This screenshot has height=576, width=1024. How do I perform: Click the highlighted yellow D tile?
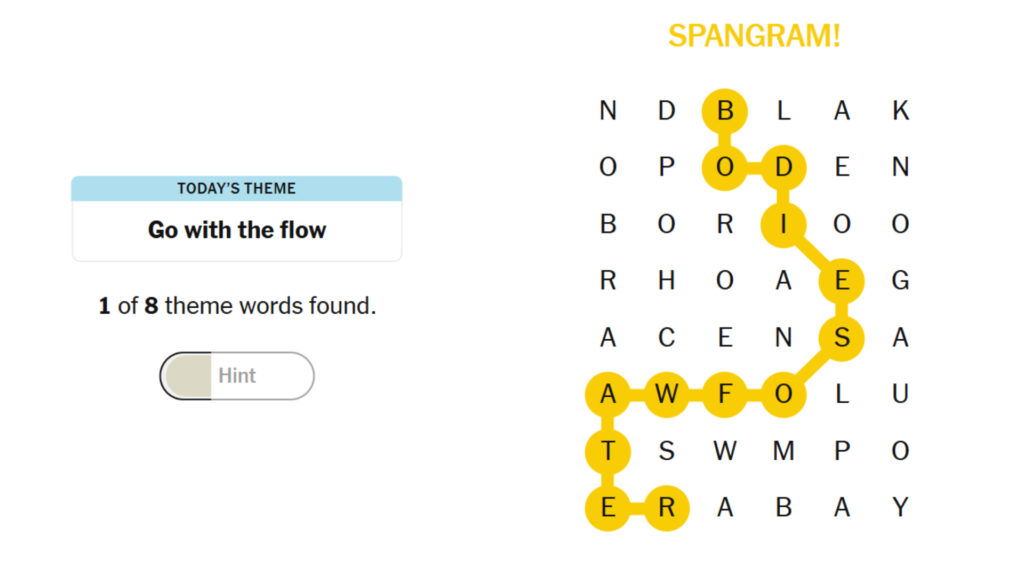[x=783, y=168]
